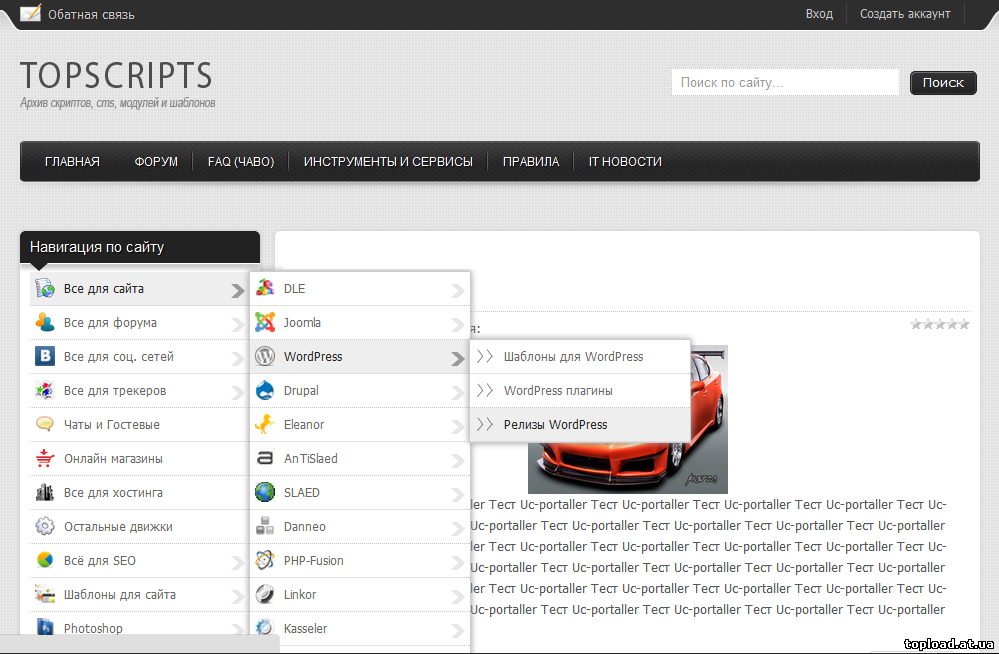Click the Eleanor horse icon
Screen dimensions: 999x654
tap(265, 424)
